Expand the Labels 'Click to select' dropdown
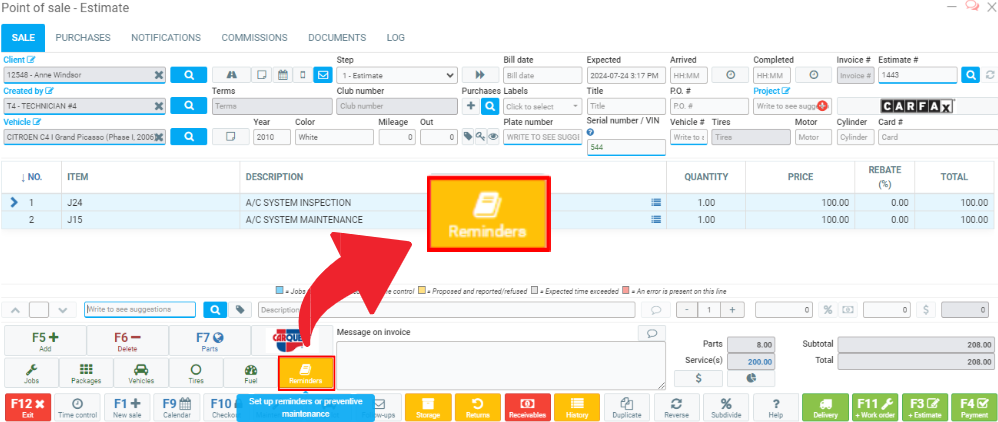Viewport: 998px width, 422px height. click(x=542, y=106)
